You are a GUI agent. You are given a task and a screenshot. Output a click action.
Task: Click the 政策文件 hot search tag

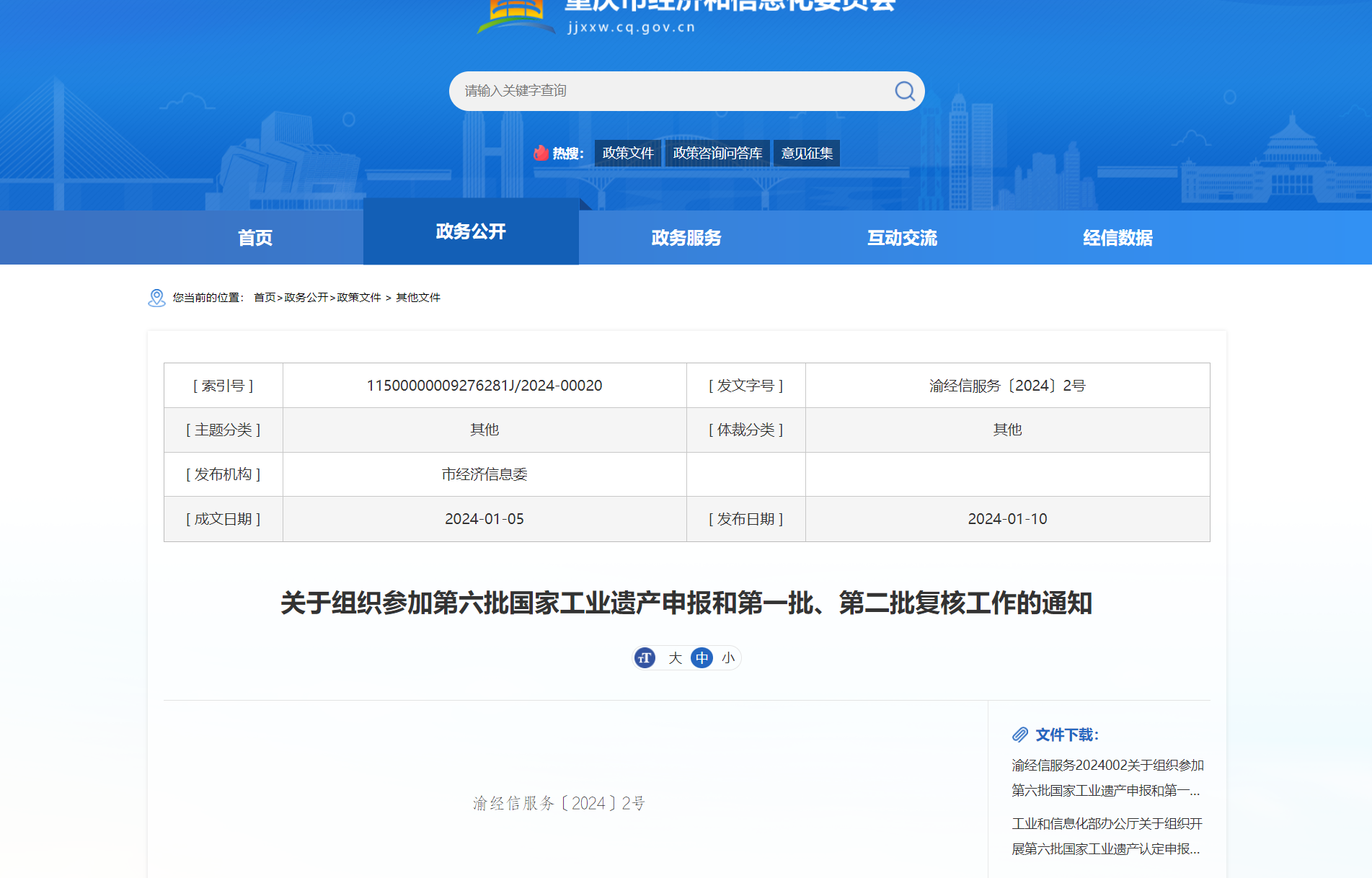point(627,153)
